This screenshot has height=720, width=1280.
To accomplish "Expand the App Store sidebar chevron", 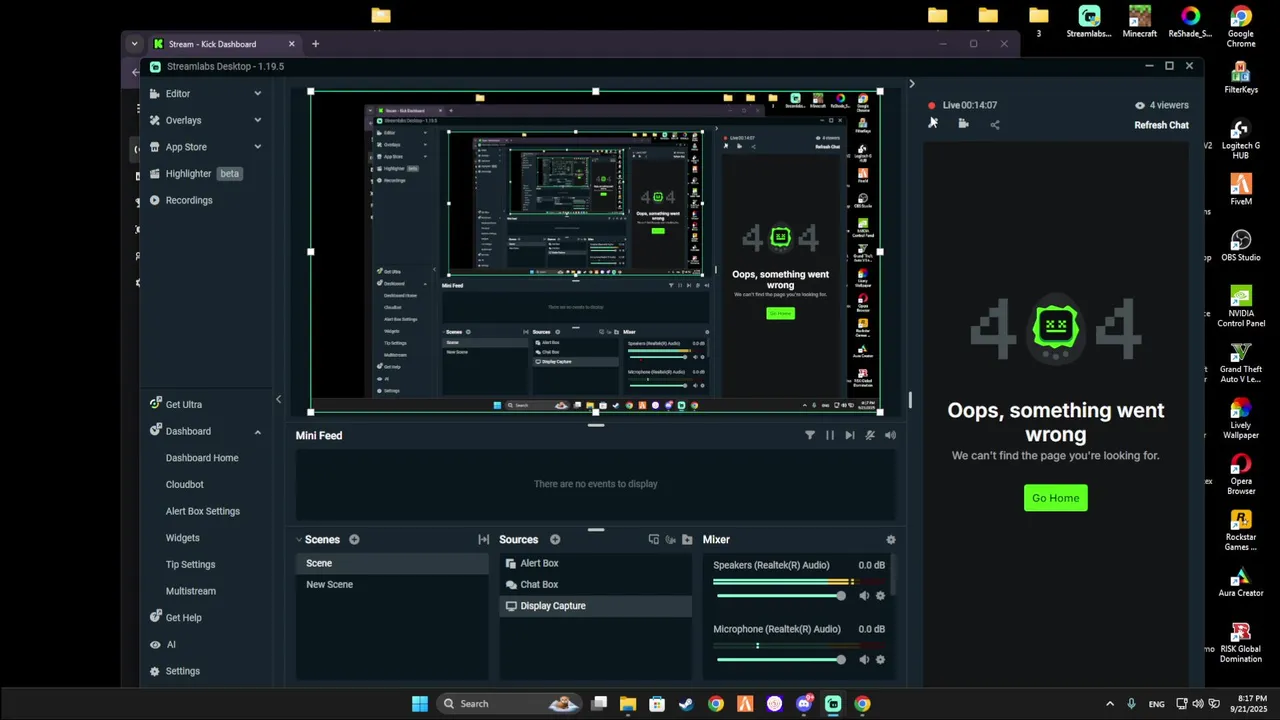I will (257, 147).
